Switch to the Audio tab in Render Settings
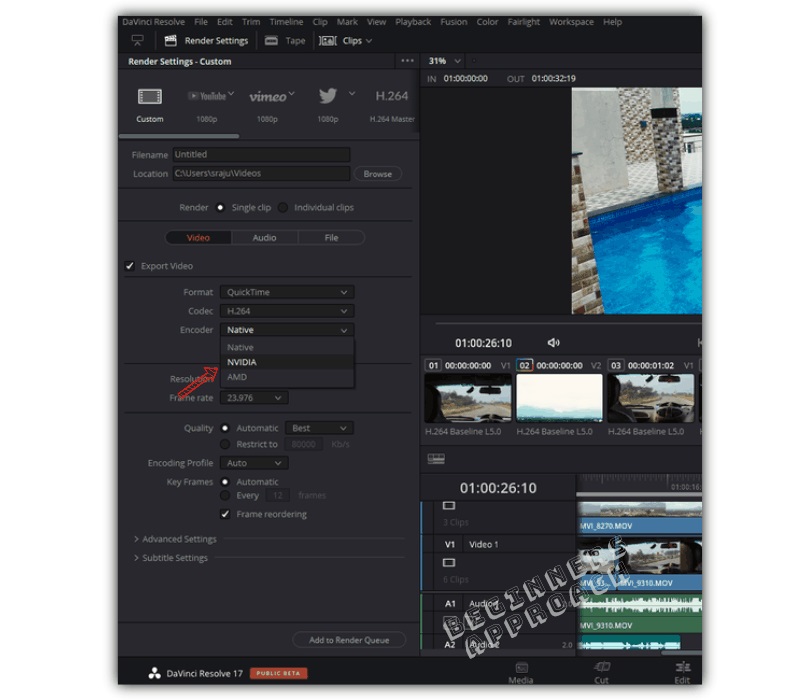The image size is (800, 700). (x=265, y=237)
